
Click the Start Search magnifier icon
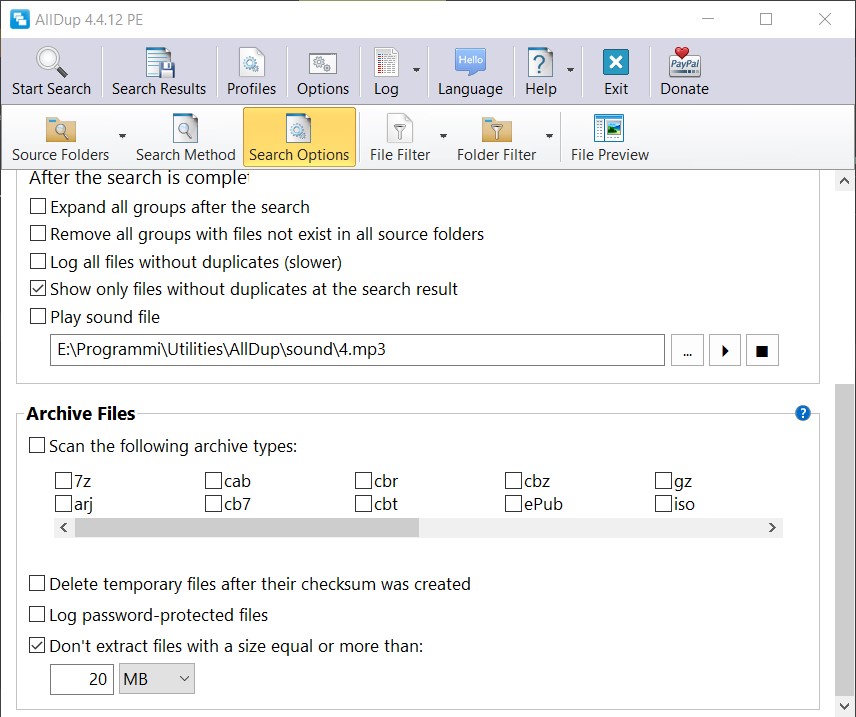click(x=52, y=62)
